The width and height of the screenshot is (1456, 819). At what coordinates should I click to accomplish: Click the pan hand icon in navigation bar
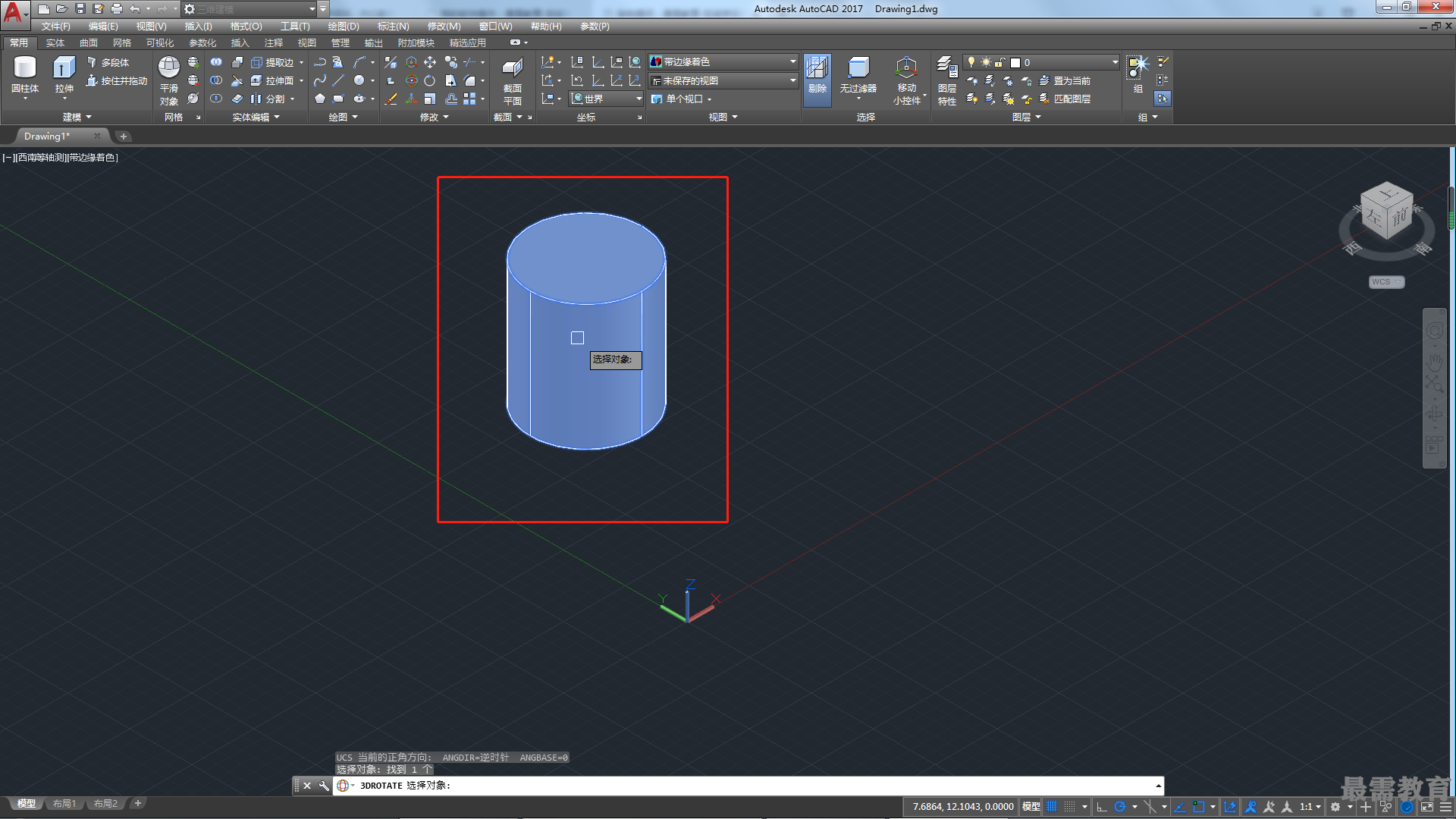pos(1434,362)
